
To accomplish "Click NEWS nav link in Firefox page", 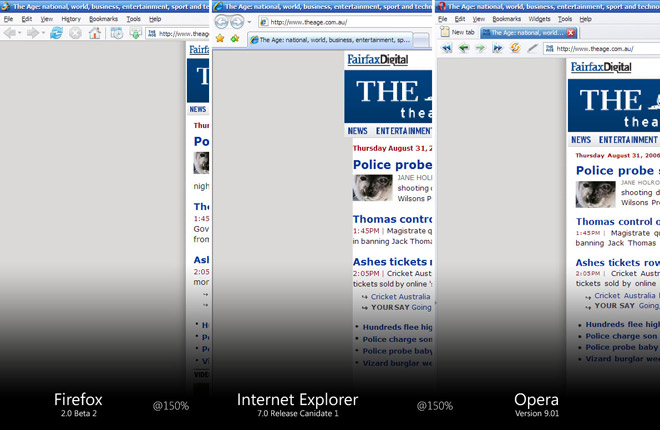I will (x=198, y=109).
